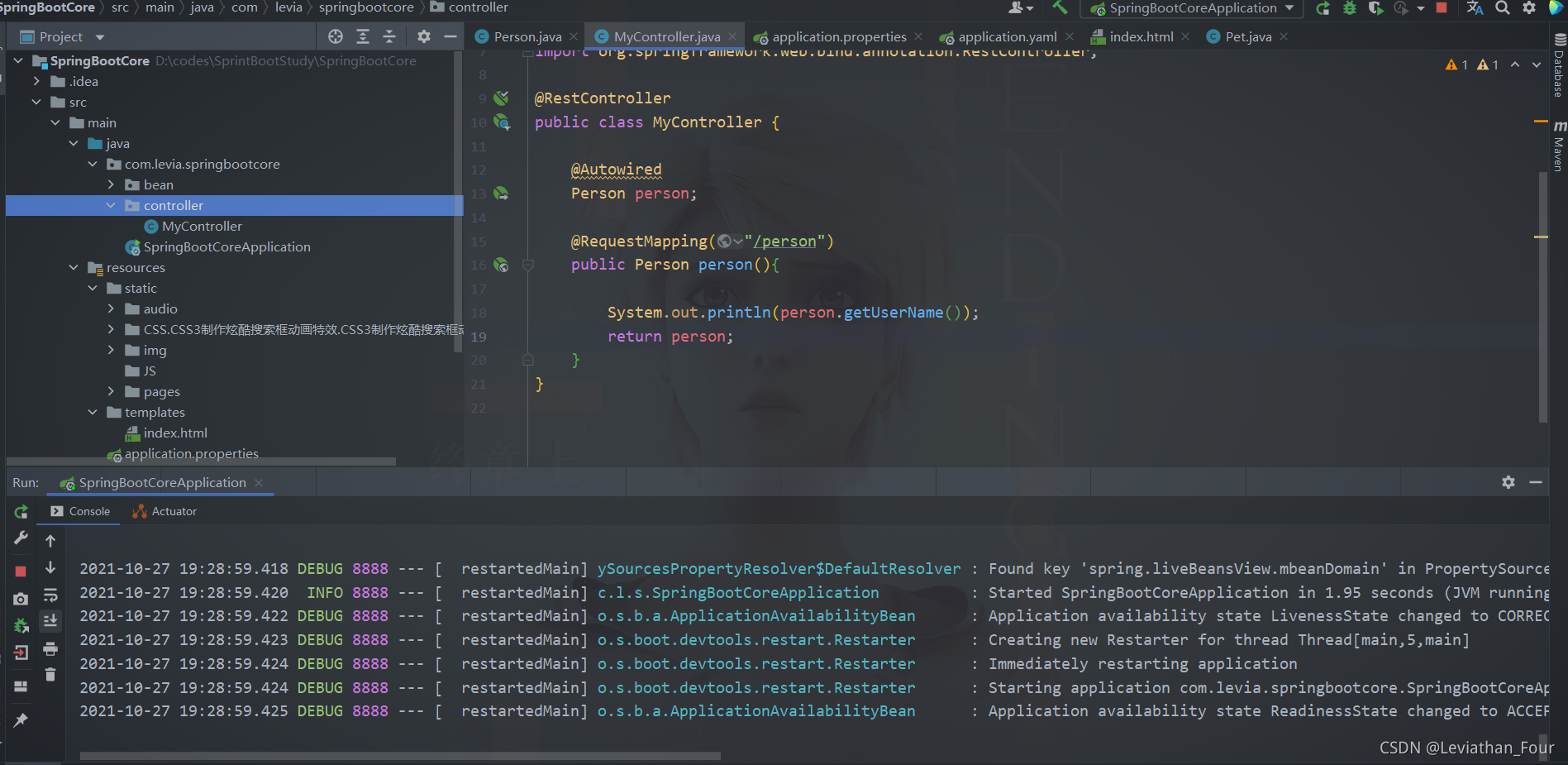Open the wrench edit configuration icon in Run panel
Image resolution: width=1568 pixels, height=765 pixels.
21,538
